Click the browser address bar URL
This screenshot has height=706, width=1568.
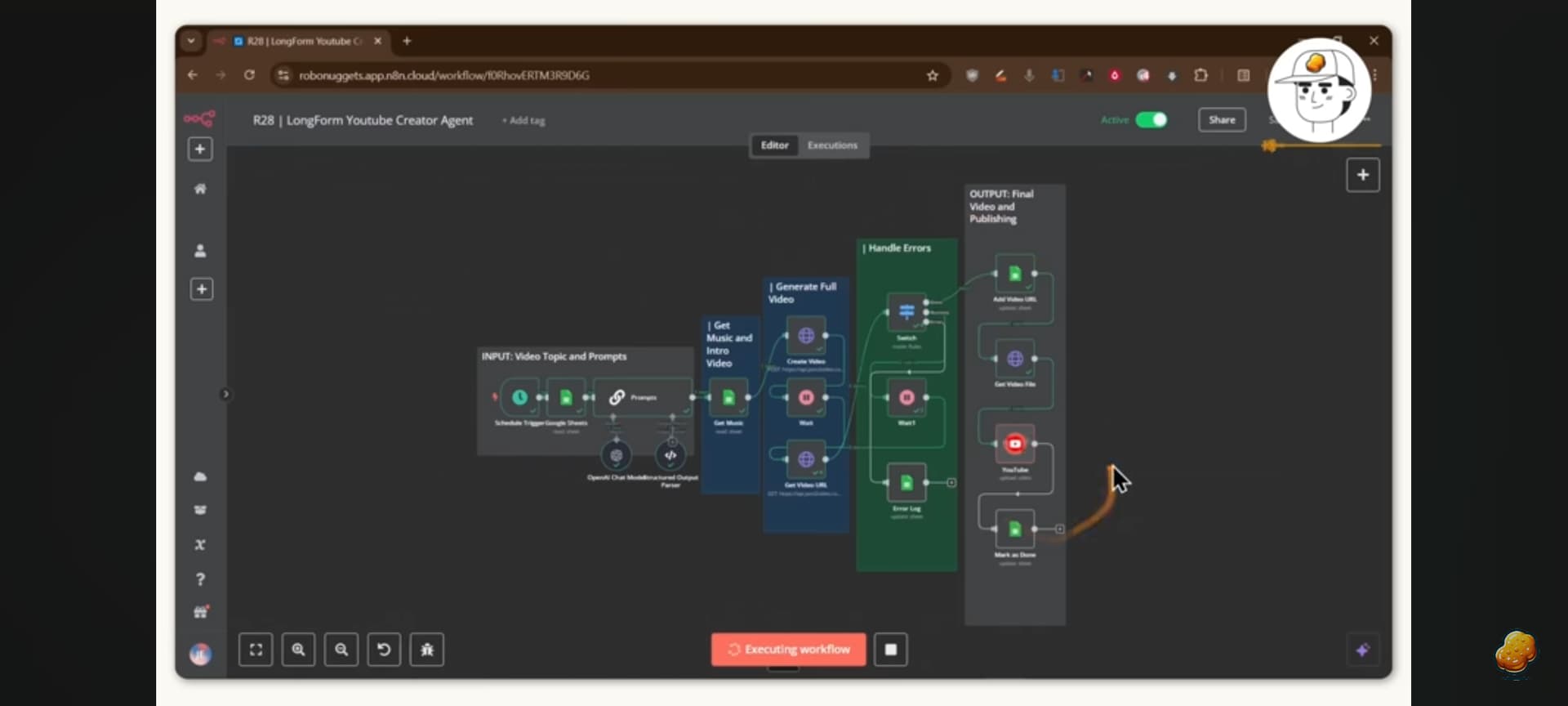444,75
